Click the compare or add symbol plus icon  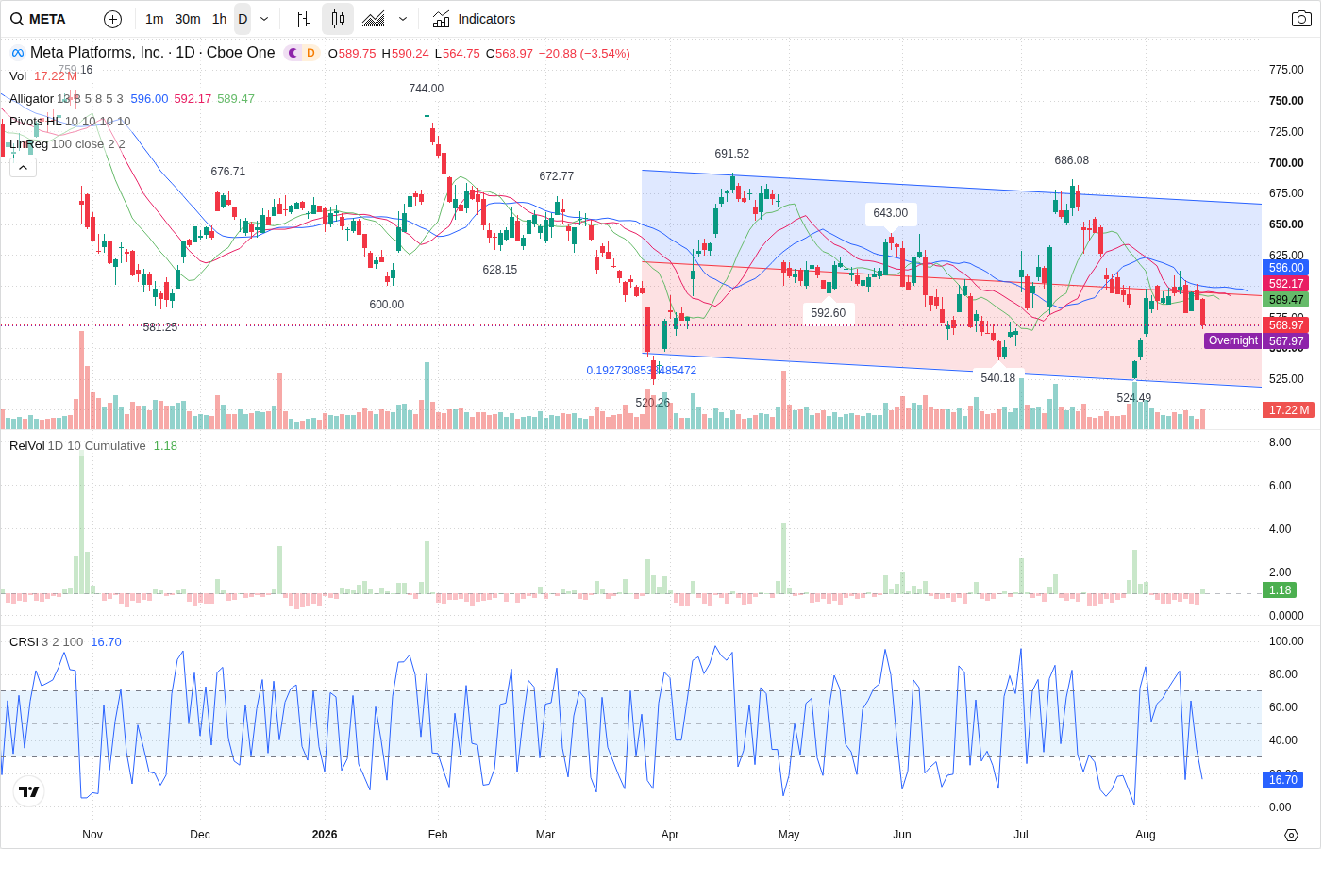tap(112, 19)
